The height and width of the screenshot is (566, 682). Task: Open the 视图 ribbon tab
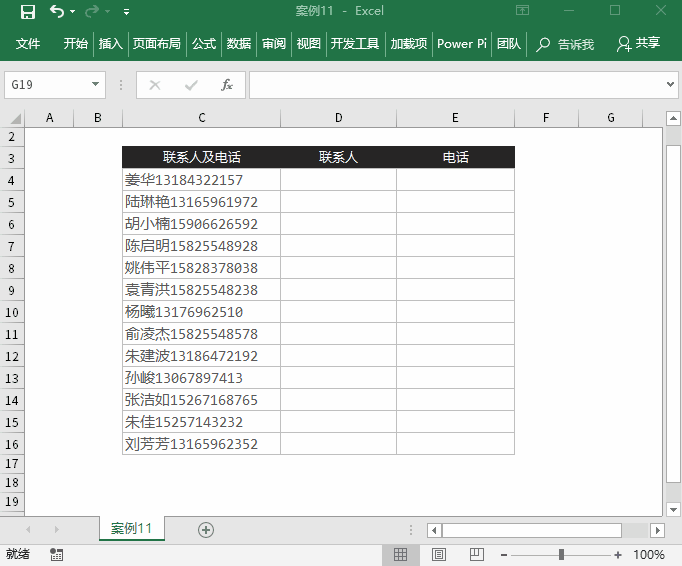pos(308,44)
